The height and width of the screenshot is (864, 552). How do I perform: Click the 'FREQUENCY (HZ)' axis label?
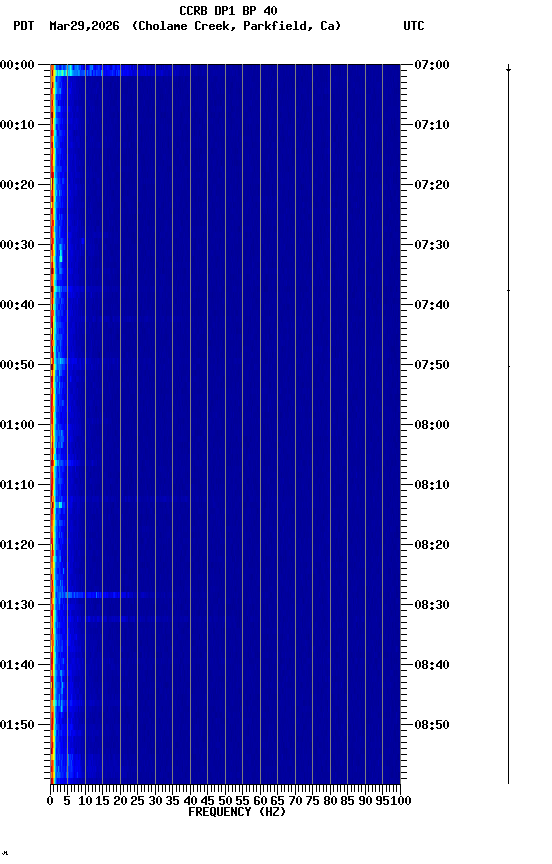(237, 813)
